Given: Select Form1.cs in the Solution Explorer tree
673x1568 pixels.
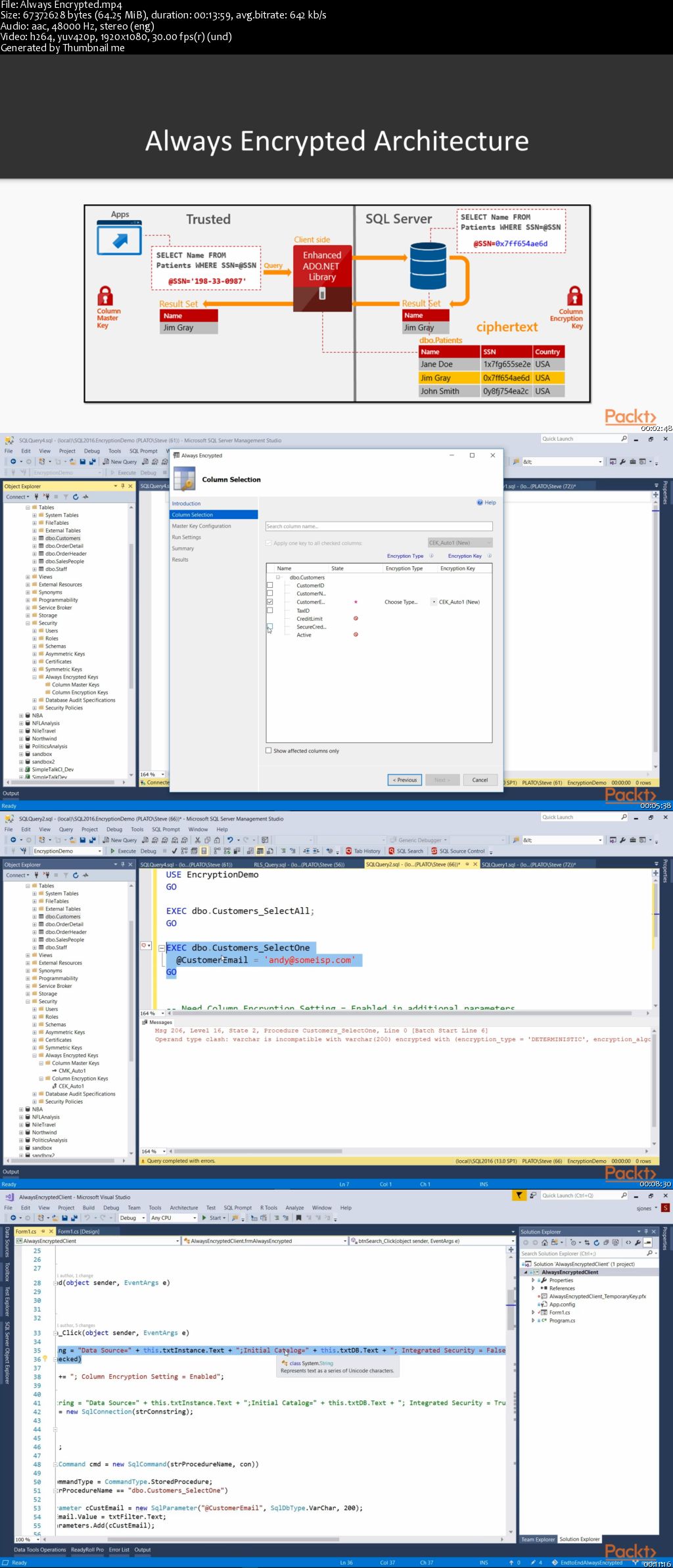Looking at the screenshot, I should (559, 1312).
